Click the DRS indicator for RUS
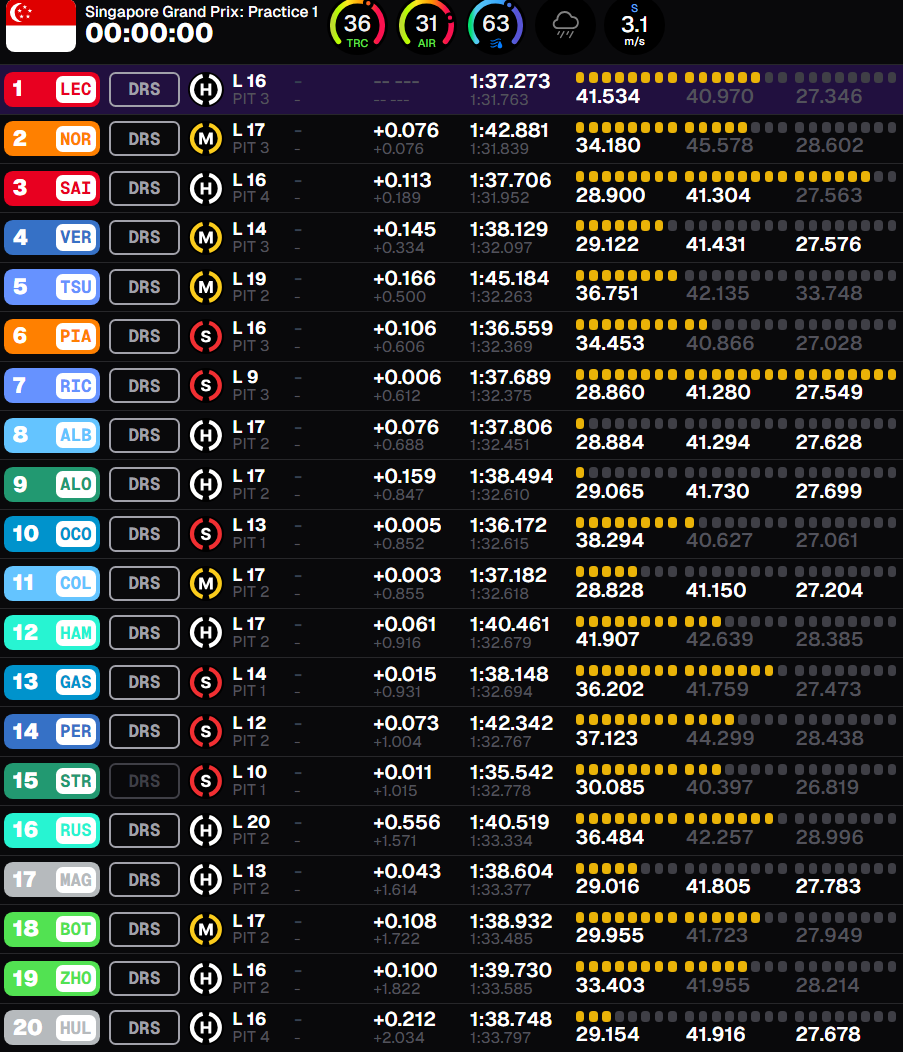The width and height of the screenshot is (903, 1052). (x=144, y=831)
